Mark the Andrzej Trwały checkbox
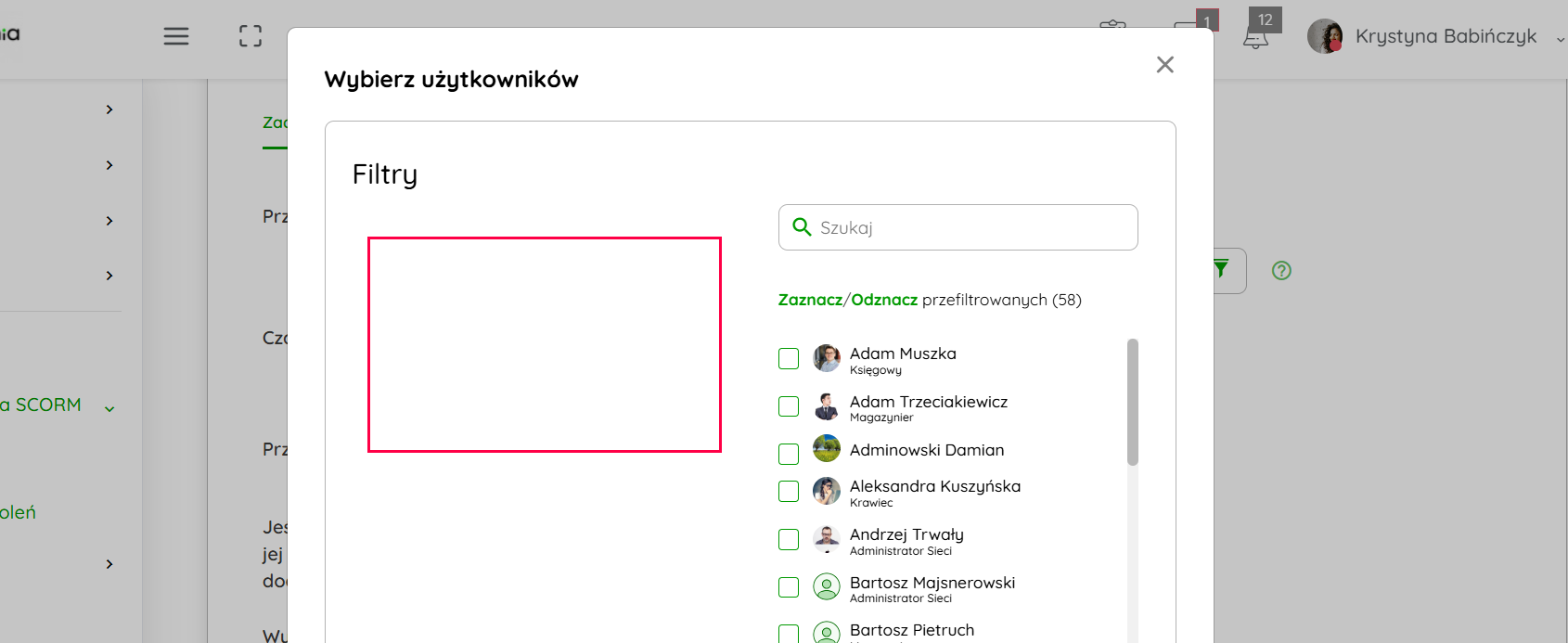 (x=789, y=539)
